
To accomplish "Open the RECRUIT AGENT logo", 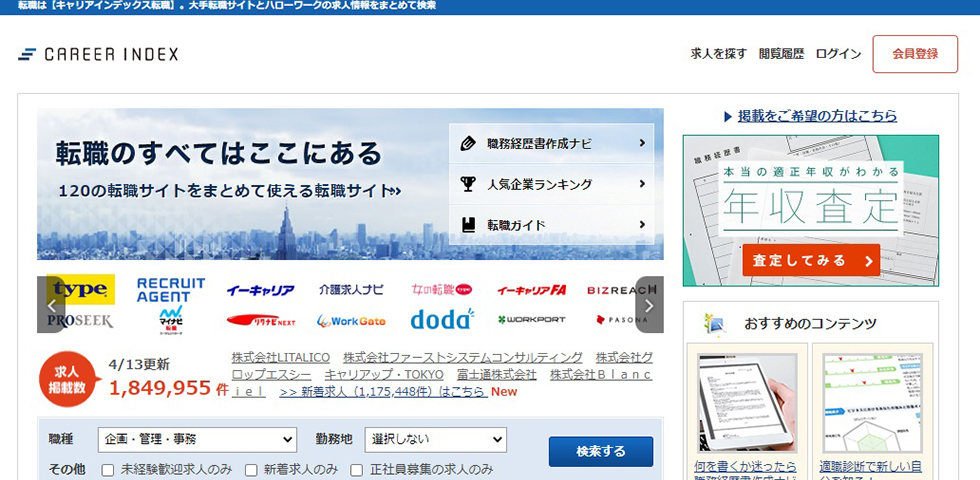I will coord(171,289).
